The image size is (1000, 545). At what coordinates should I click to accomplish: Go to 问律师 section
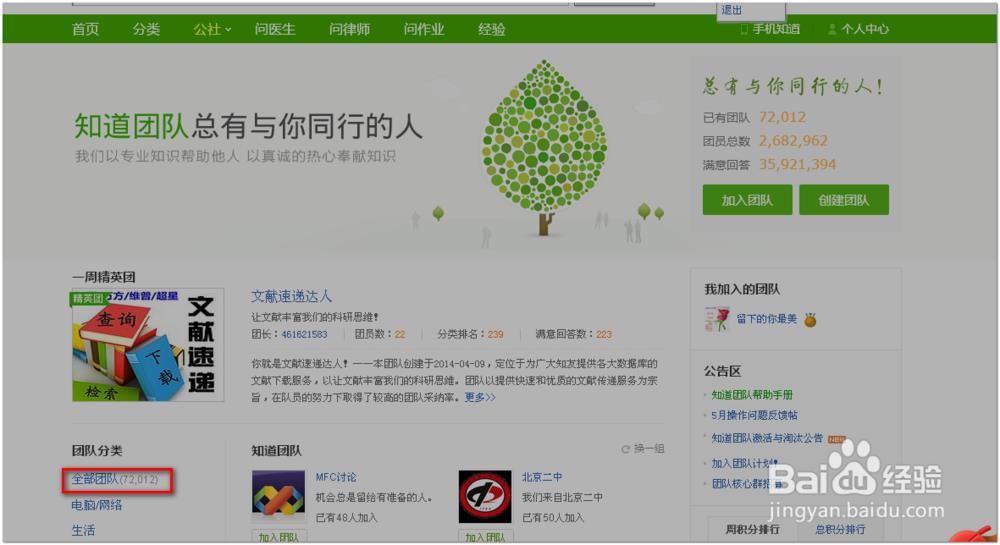pos(349,29)
